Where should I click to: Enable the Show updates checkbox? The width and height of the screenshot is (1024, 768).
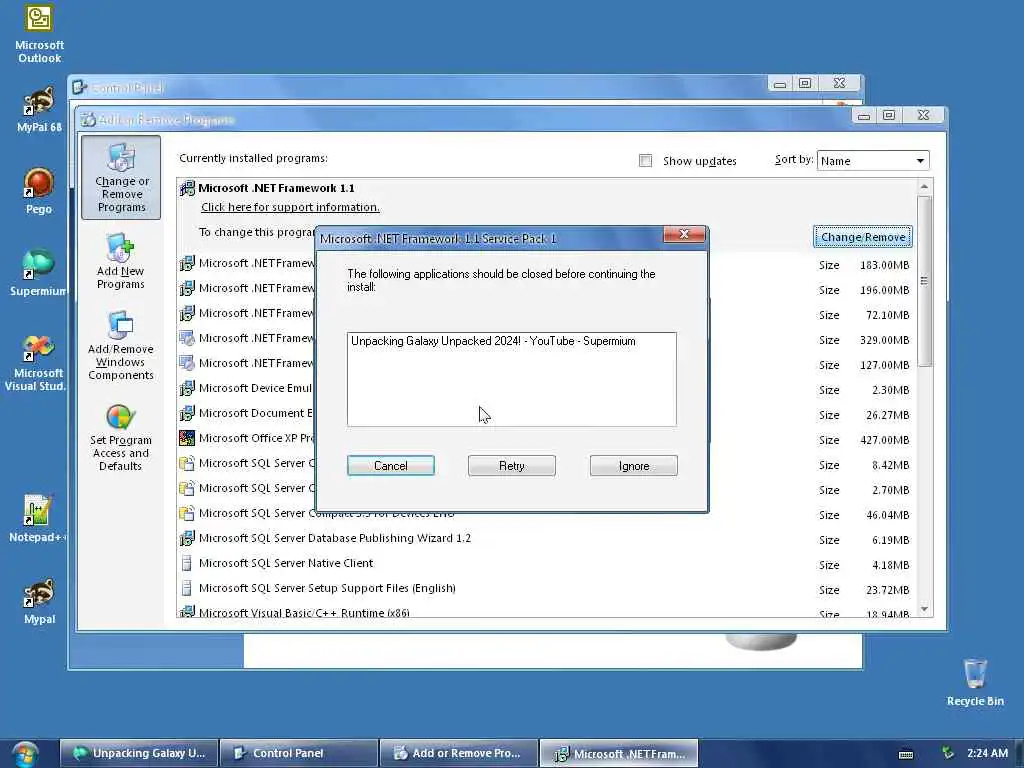click(x=645, y=161)
